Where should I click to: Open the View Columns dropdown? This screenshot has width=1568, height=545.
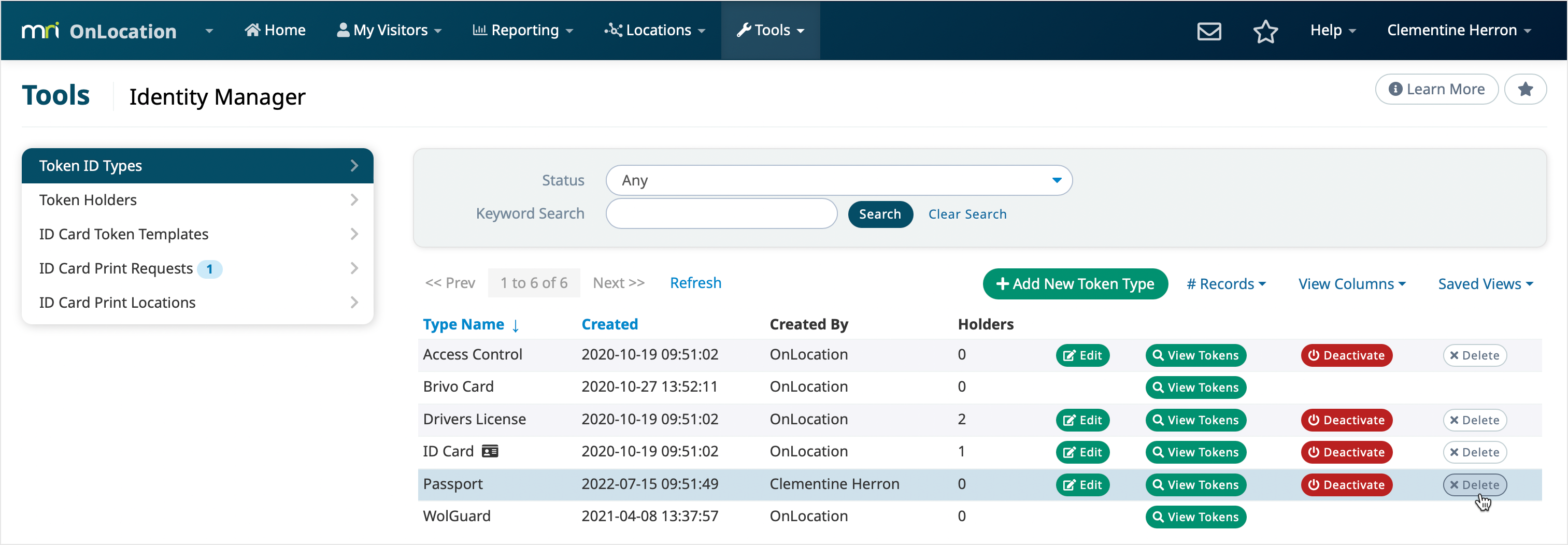pos(1351,284)
